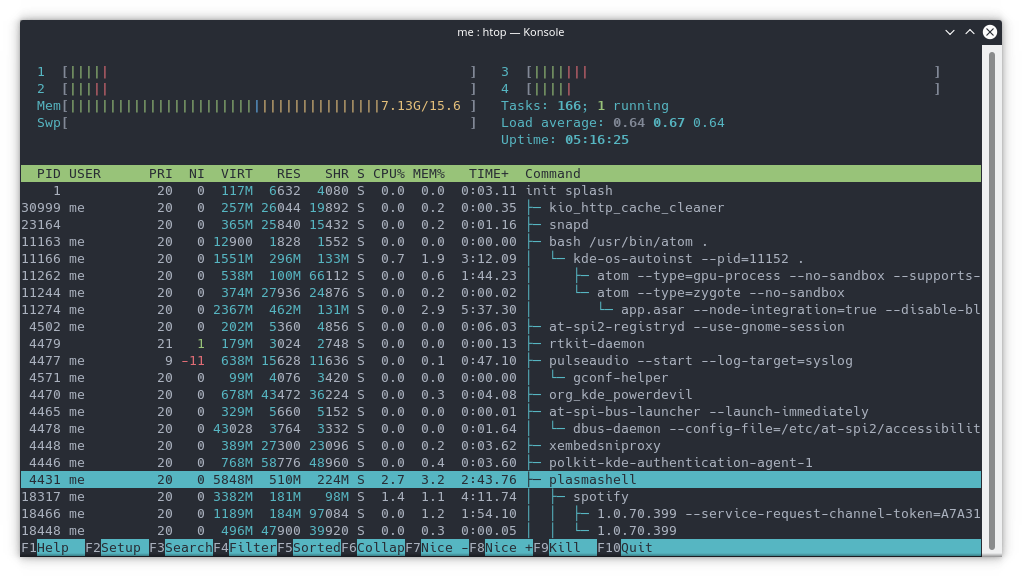Sort by the PID column header
This screenshot has height=577, width=1022.
(48, 173)
